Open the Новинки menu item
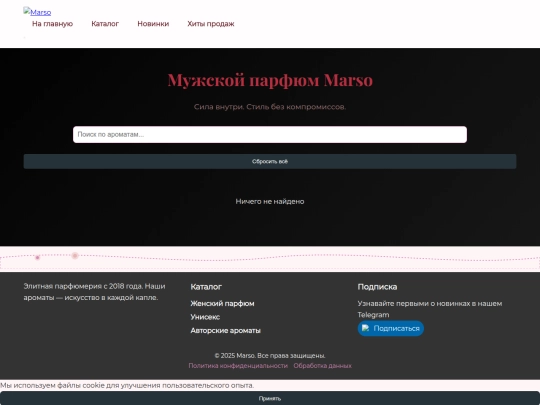 [x=153, y=24]
